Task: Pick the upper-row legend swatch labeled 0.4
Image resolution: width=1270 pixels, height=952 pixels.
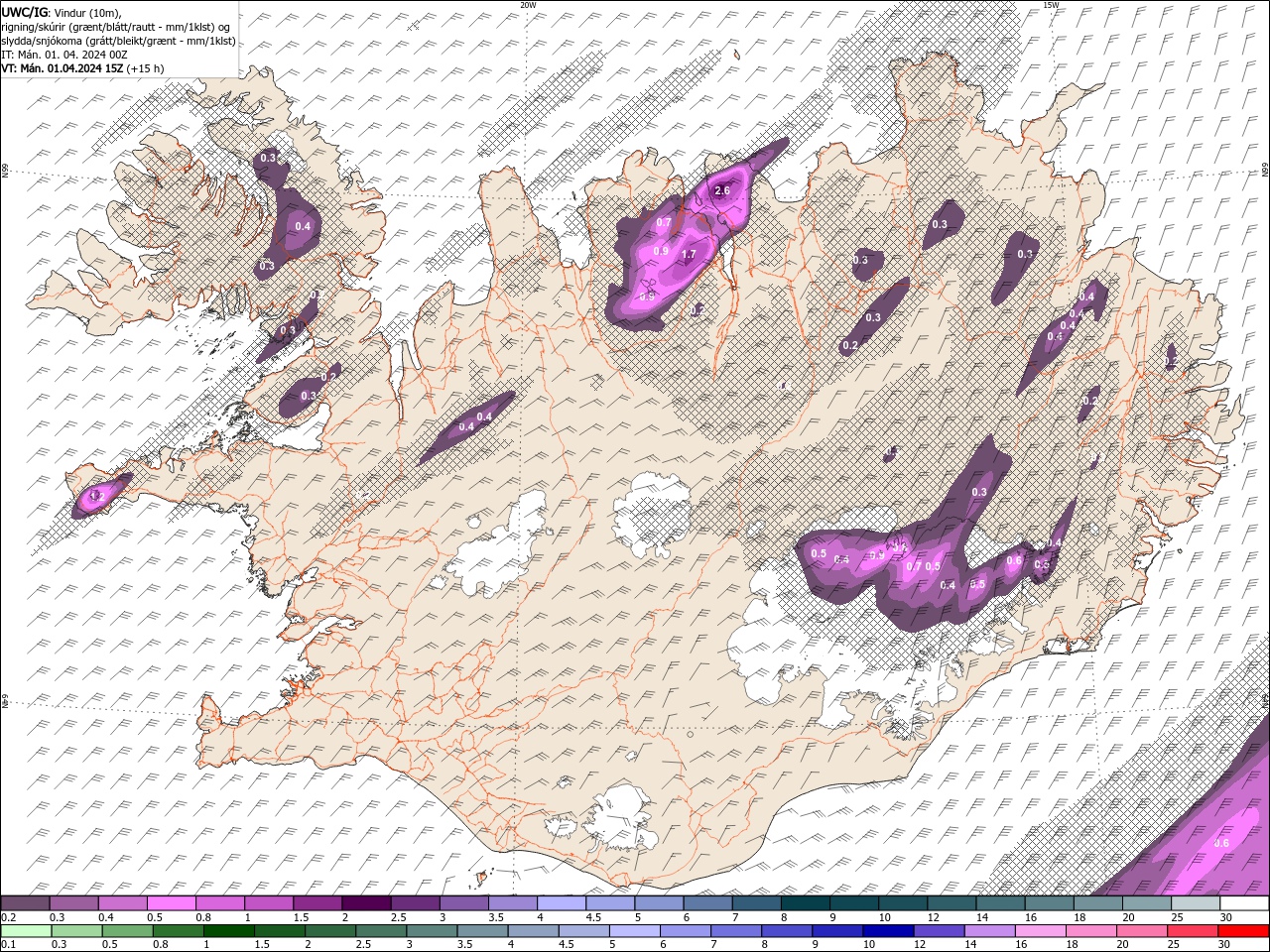Action: (x=123, y=903)
